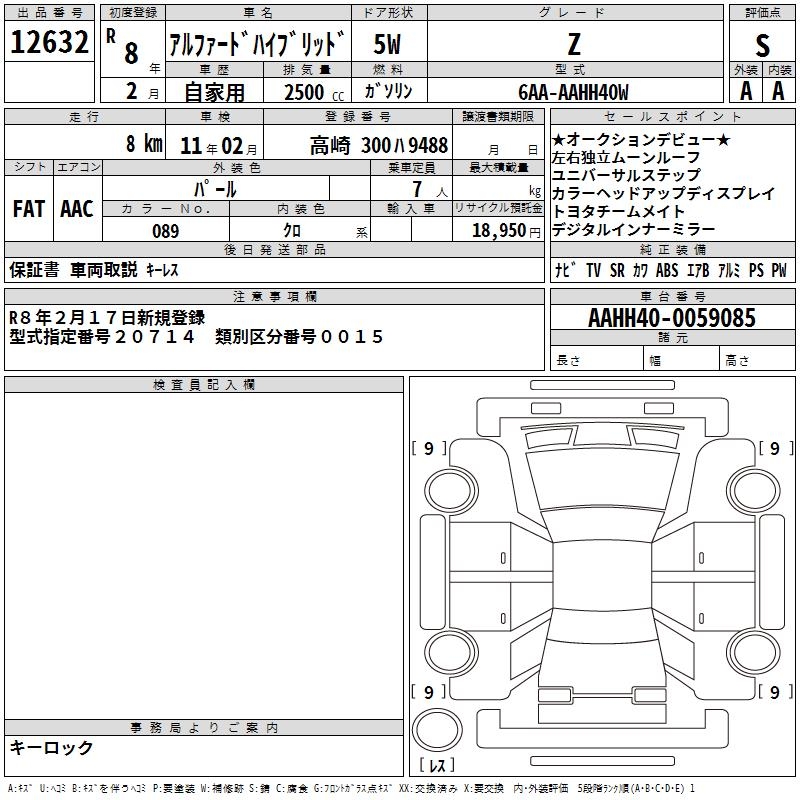This screenshot has height=800, width=800.
Task: Click the interior grade A under 内装
Action: 778,91
